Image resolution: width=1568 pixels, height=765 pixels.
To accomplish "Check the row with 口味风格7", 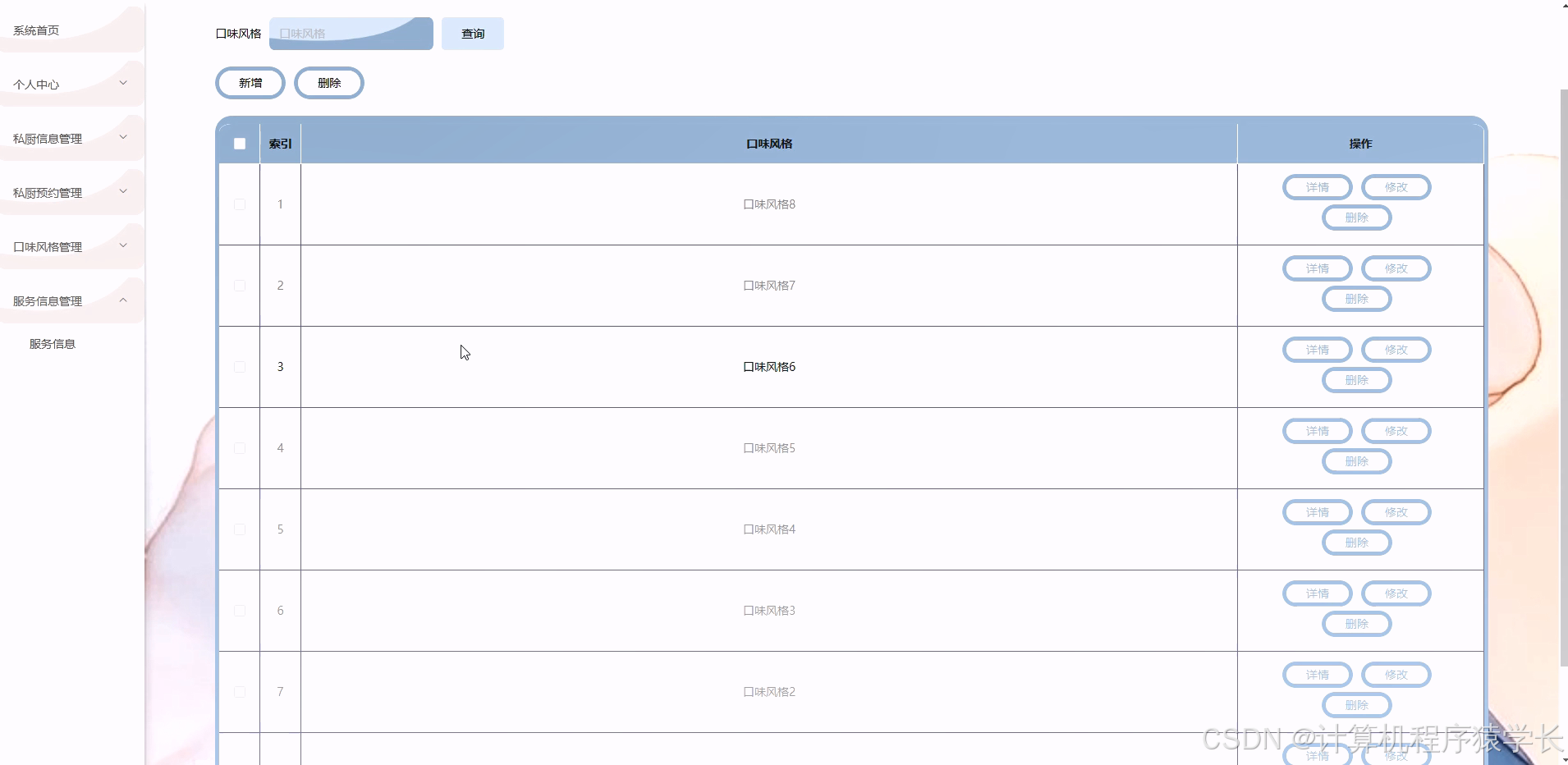I will click(x=240, y=286).
